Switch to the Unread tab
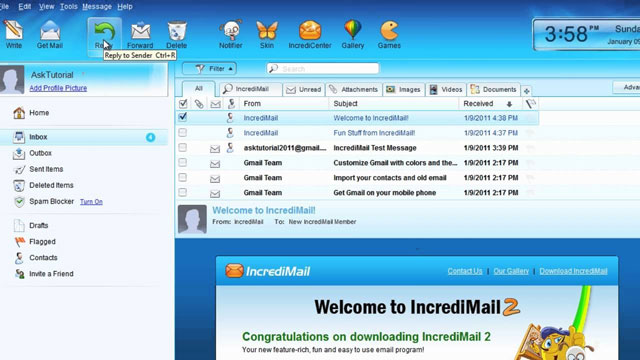This screenshot has height=360, width=640. coord(304,89)
